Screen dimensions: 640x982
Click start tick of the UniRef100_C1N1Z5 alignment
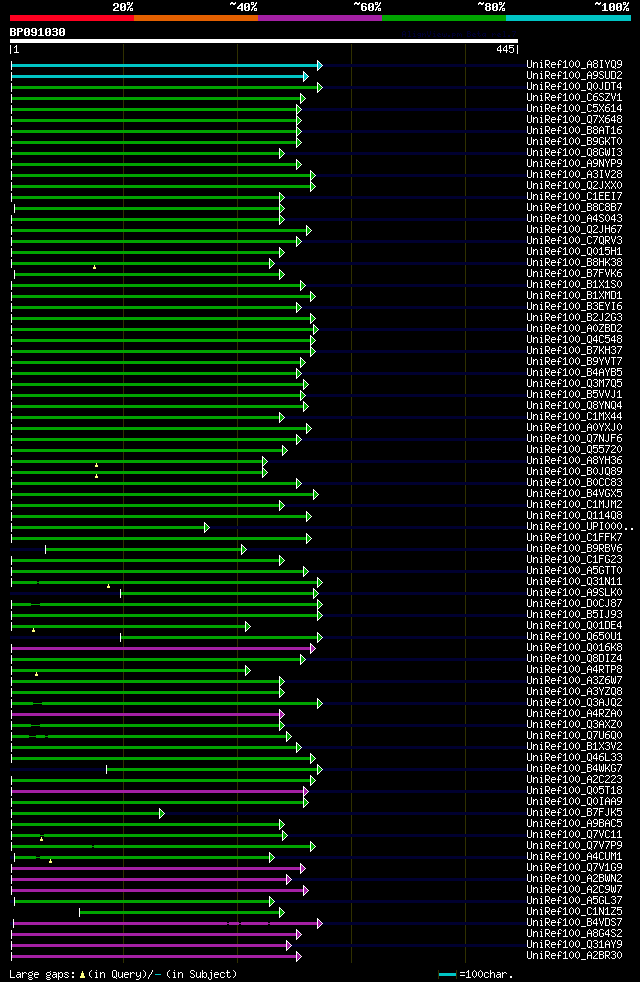80,912
